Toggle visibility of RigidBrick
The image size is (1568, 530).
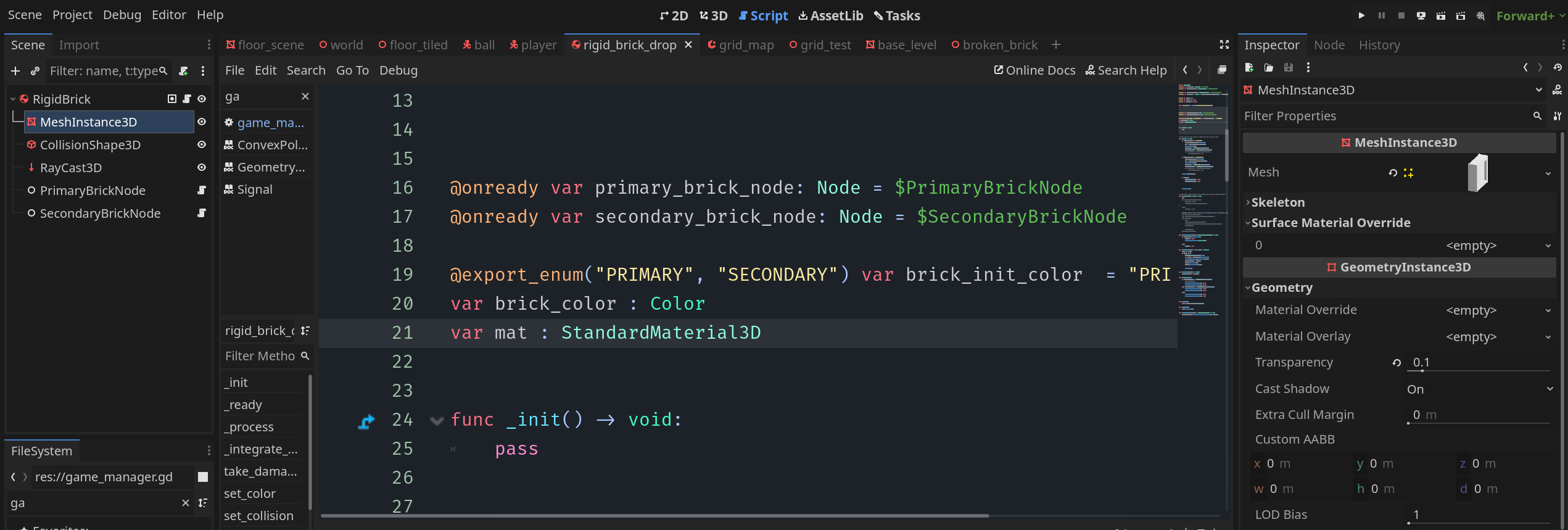point(202,99)
